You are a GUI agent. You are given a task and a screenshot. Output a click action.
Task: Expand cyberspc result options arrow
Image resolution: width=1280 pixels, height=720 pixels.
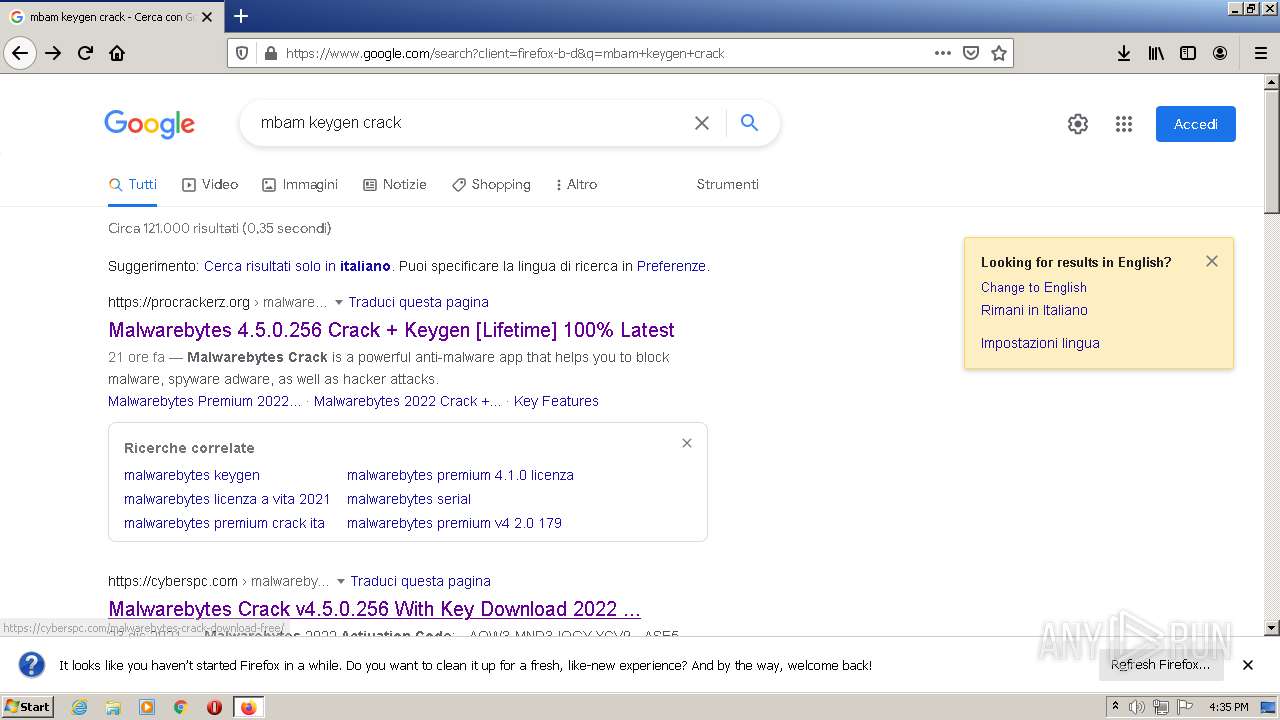point(340,581)
